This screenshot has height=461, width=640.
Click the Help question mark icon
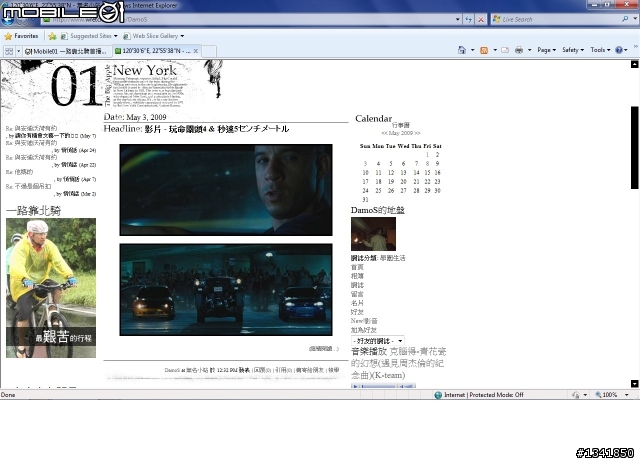(x=619, y=50)
